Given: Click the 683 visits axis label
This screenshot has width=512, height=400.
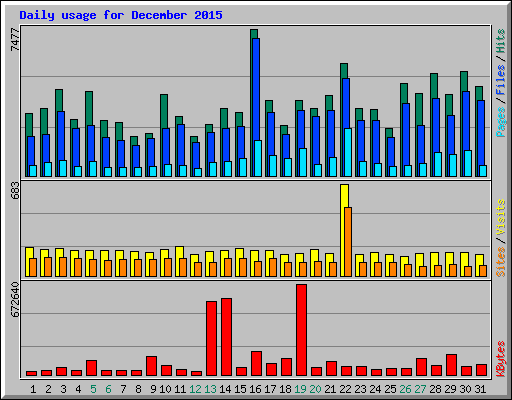Looking at the screenshot, I should pos(15,191).
